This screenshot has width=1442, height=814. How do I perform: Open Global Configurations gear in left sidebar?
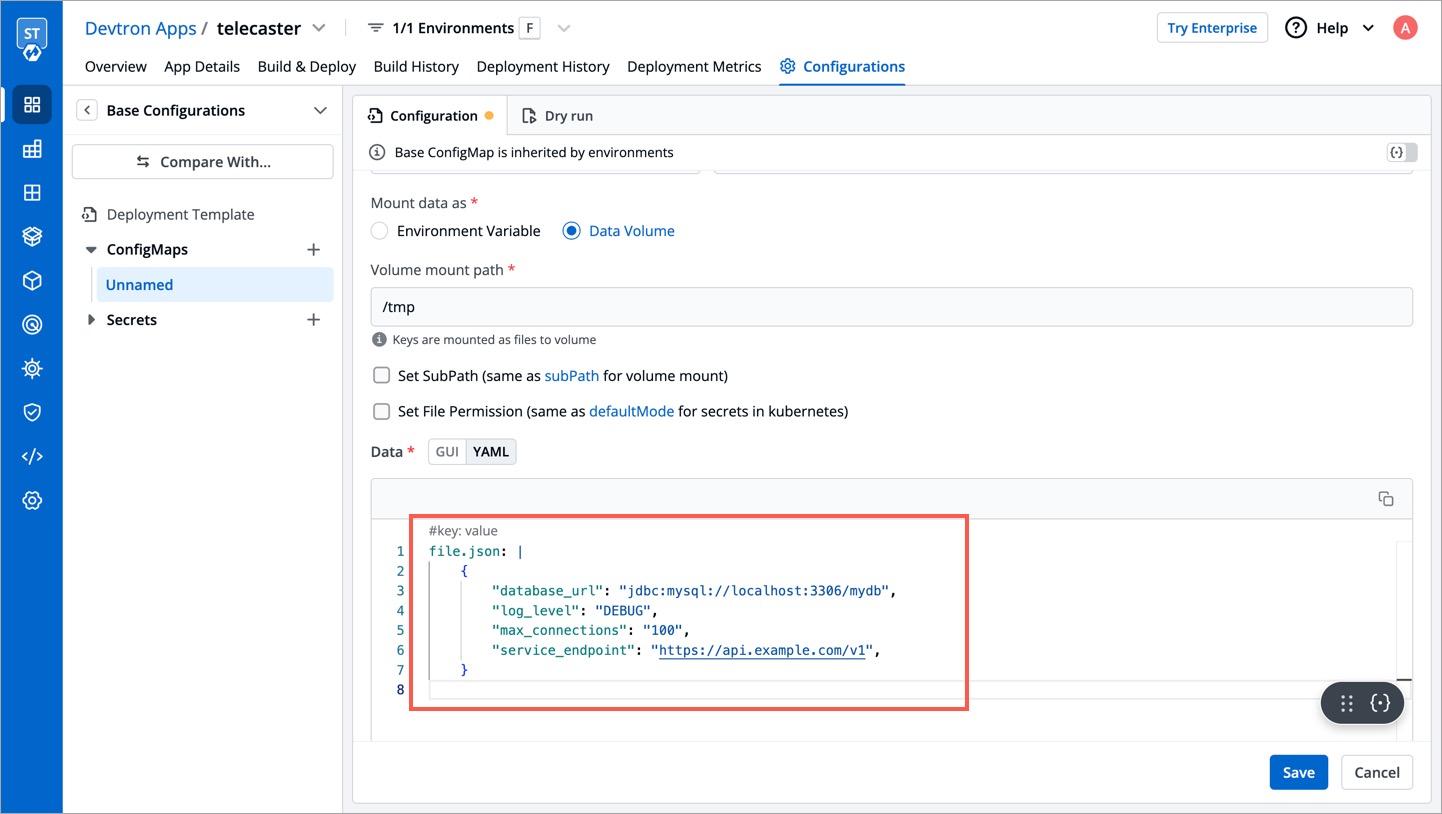click(32, 500)
